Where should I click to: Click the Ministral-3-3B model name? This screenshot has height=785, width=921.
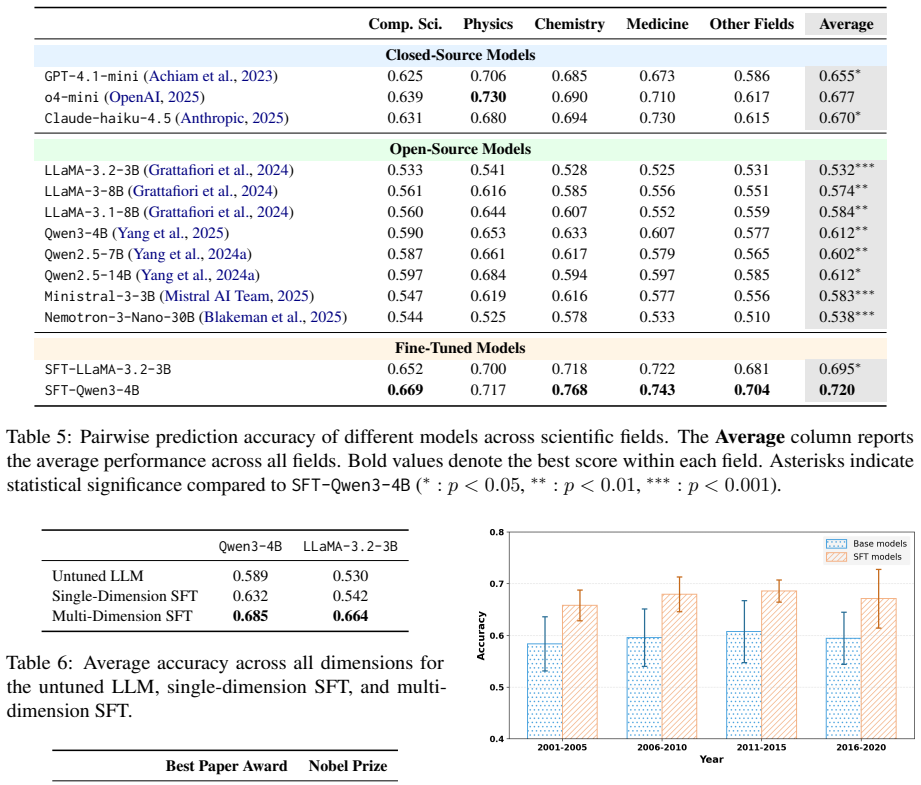tap(99, 297)
